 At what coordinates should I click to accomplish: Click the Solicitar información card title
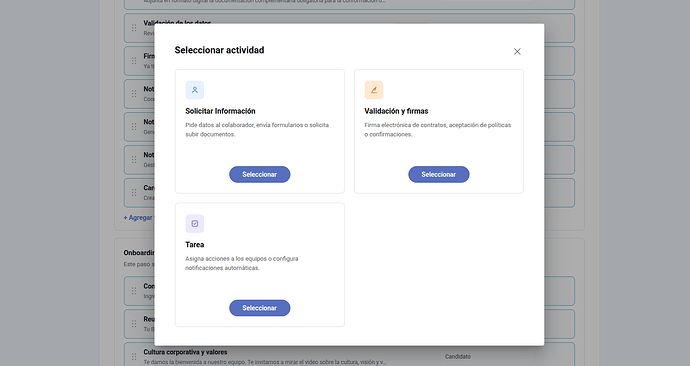[x=220, y=111]
